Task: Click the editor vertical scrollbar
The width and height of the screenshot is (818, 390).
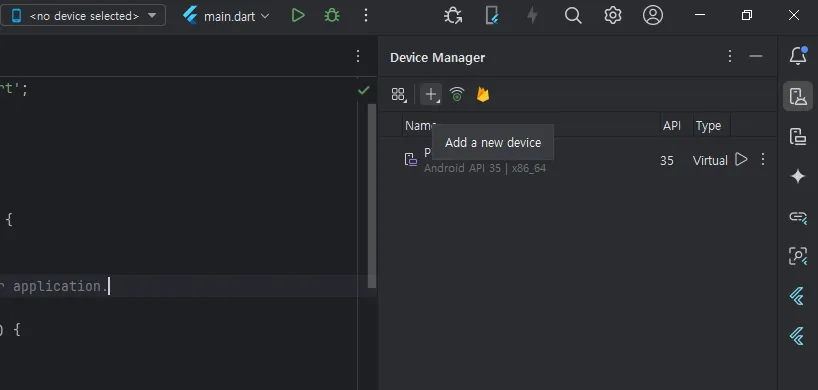Action: (372, 196)
